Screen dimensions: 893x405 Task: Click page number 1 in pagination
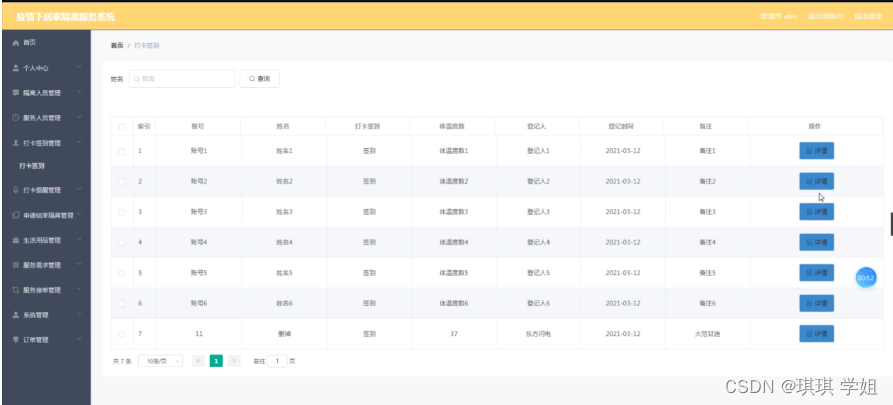[216, 361]
